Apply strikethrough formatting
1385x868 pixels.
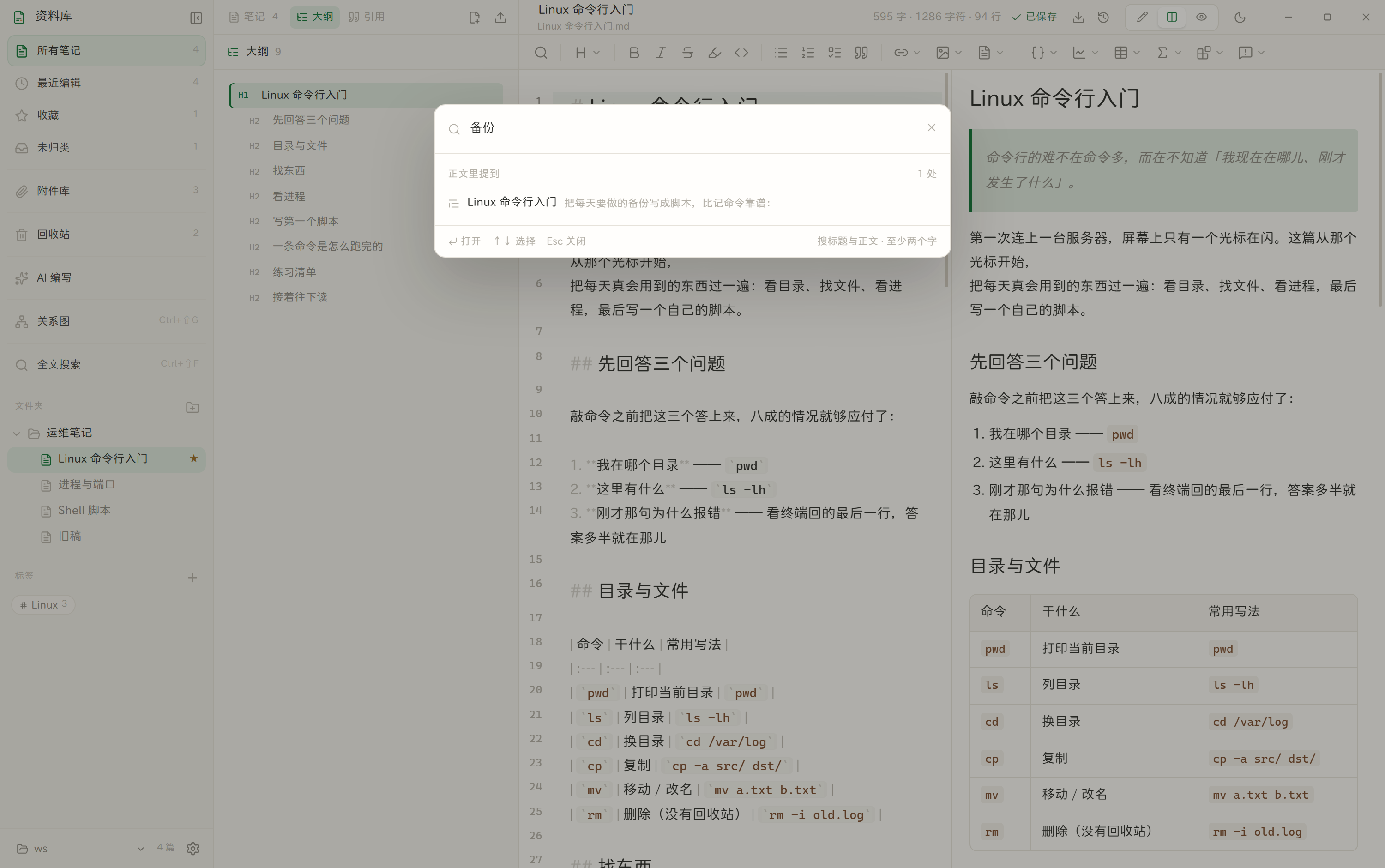[687, 53]
